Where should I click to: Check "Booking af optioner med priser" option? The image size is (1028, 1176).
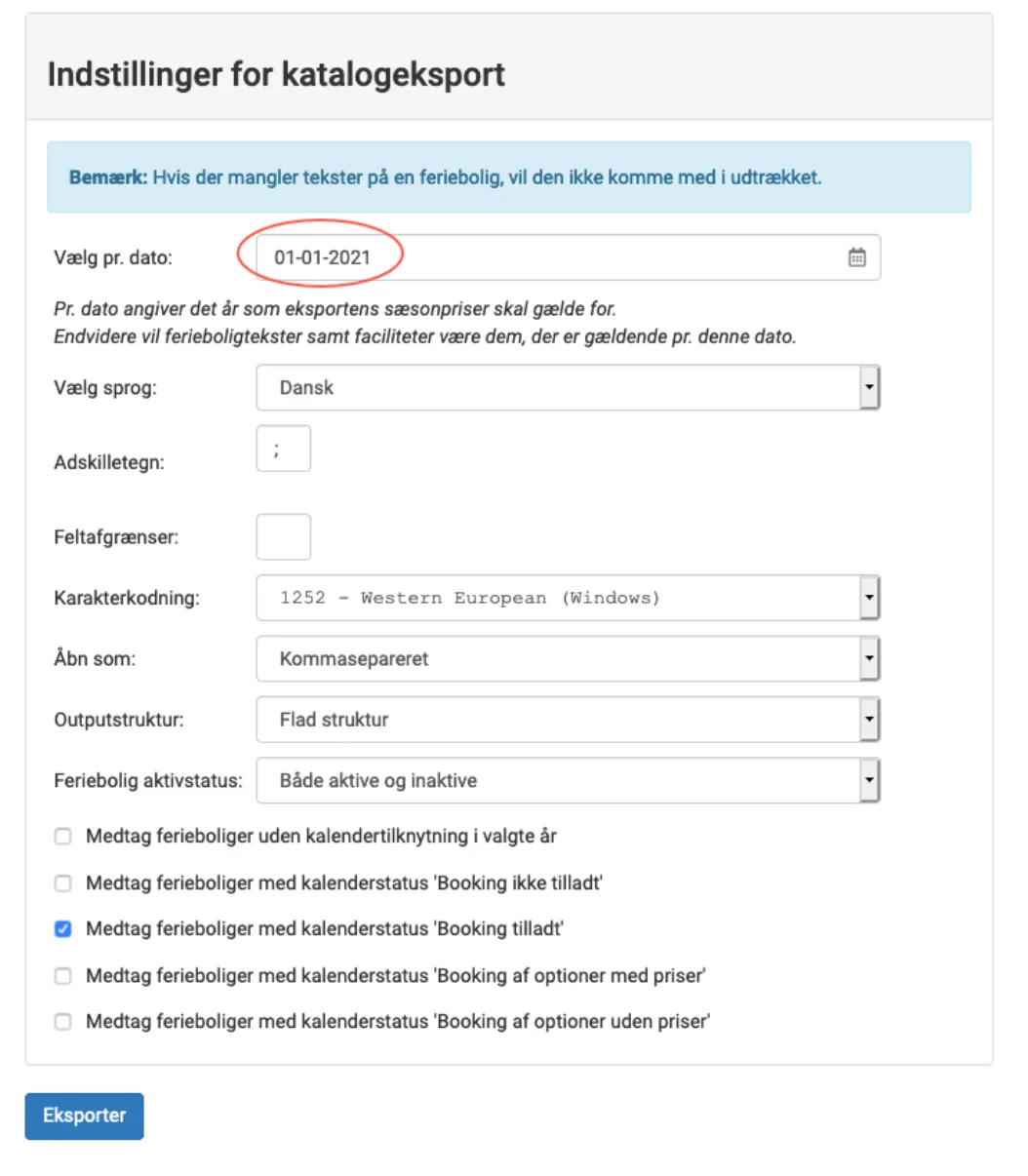click(63, 976)
